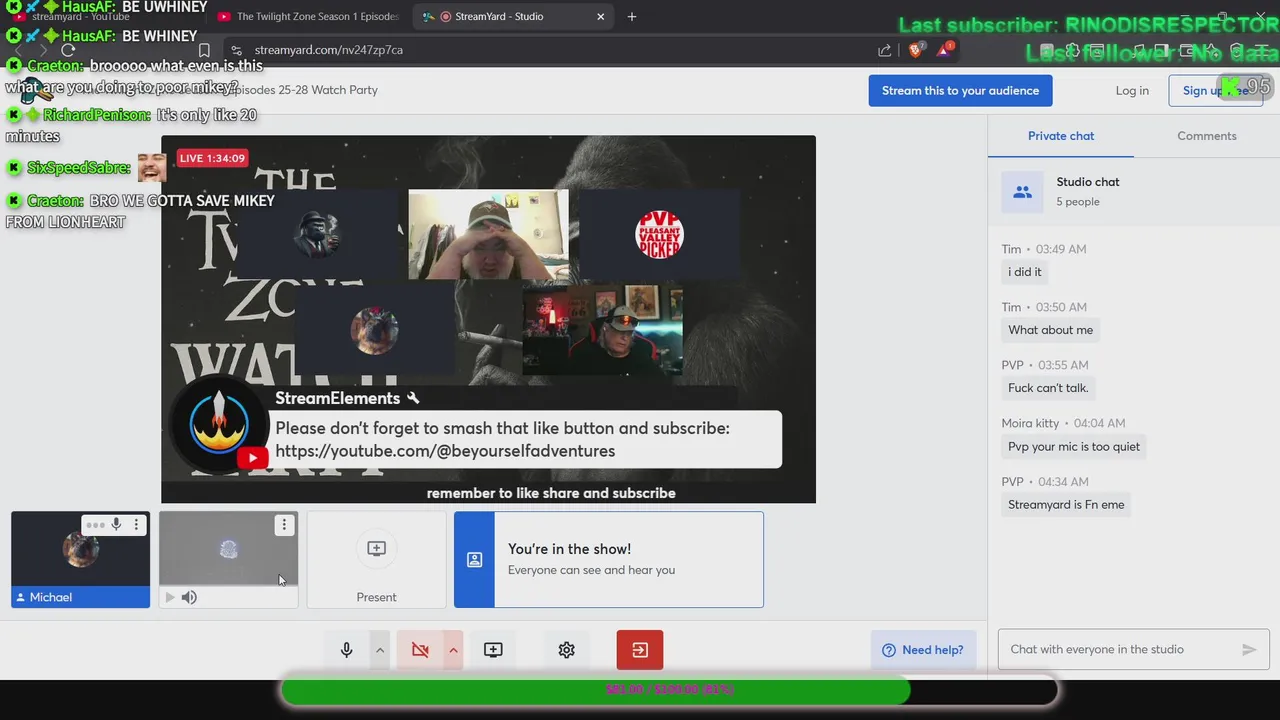Open the Present screen-share card
Image resolution: width=1280 pixels, height=720 pixels.
(x=376, y=560)
